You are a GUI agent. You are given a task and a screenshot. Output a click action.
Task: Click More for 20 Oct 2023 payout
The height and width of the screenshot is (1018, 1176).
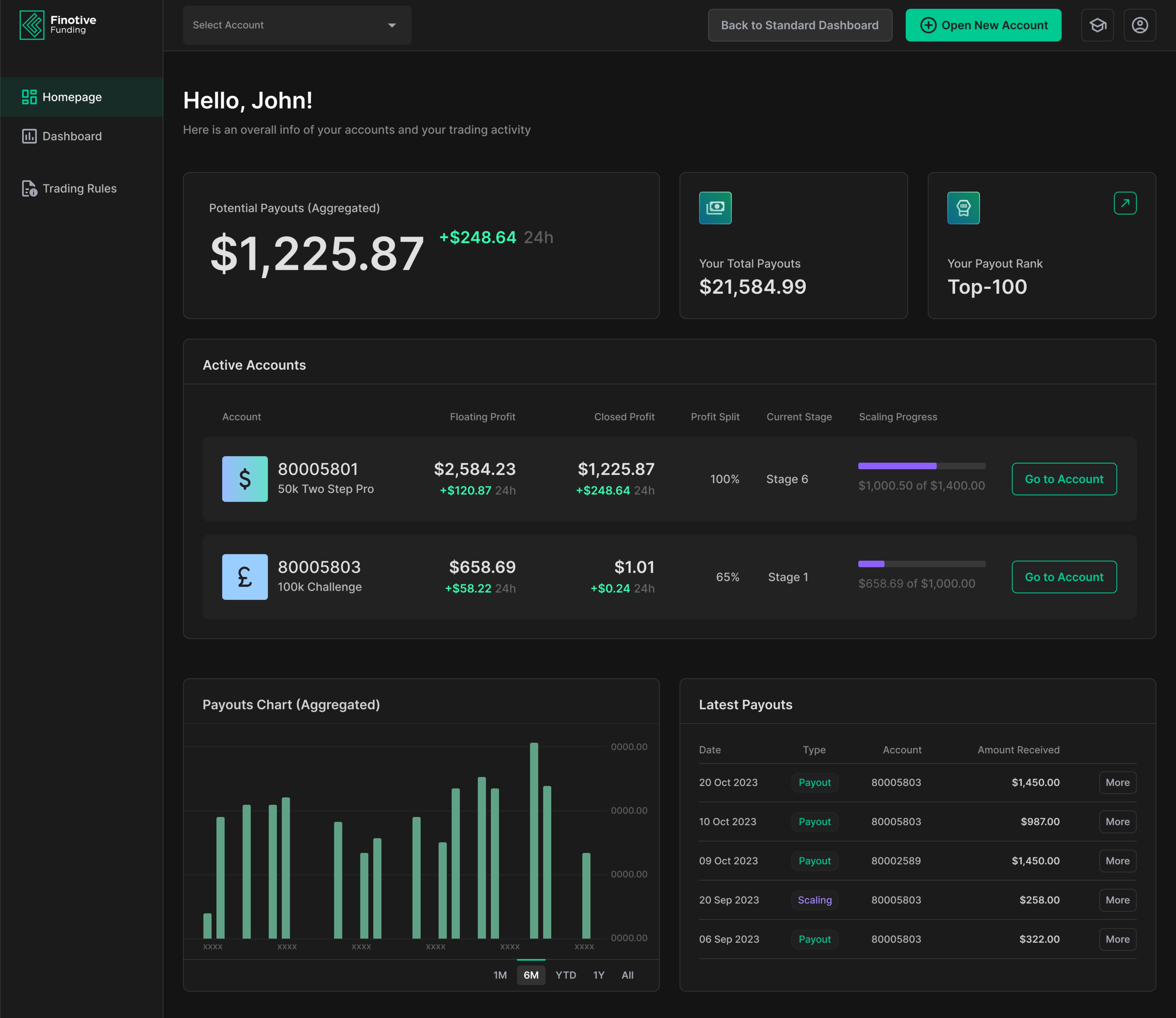1117,783
